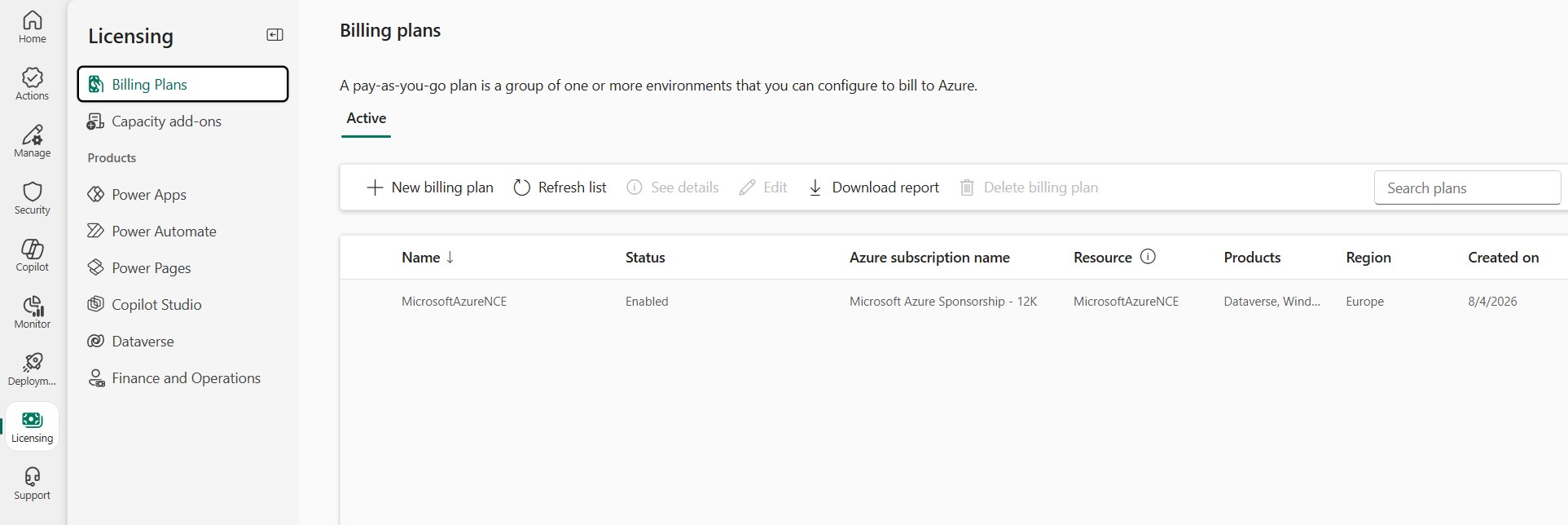
Task: Click the 8/4/2026 created date
Action: pos(1492,302)
